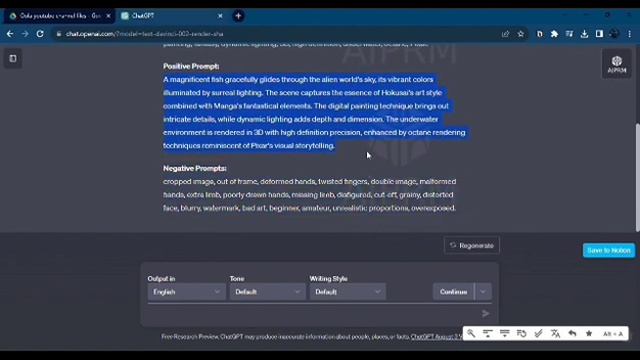Screen dimensions: 640x360
Task: Click the double-checkmark grammar icon
Action: [538, 333]
